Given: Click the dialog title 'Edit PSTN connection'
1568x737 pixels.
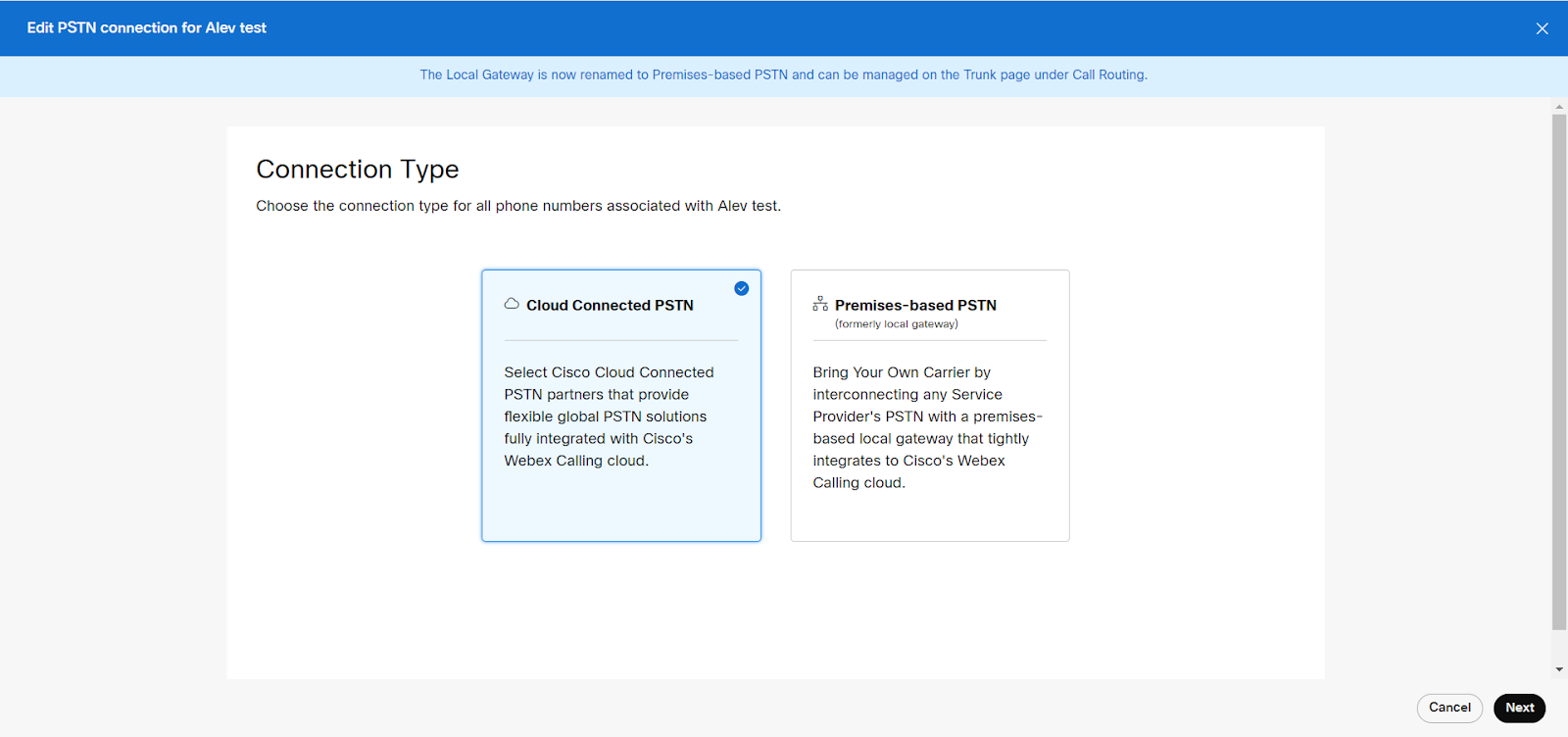Looking at the screenshot, I should coord(147,28).
